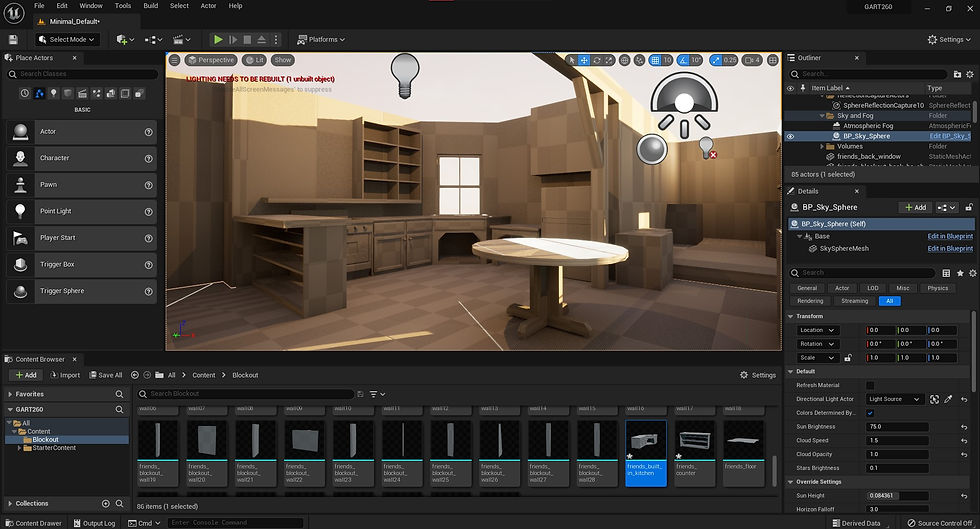The height and width of the screenshot is (529, 980).
Task: Toggle rotation snapping angle icon
Action: (x=683, y=60)
